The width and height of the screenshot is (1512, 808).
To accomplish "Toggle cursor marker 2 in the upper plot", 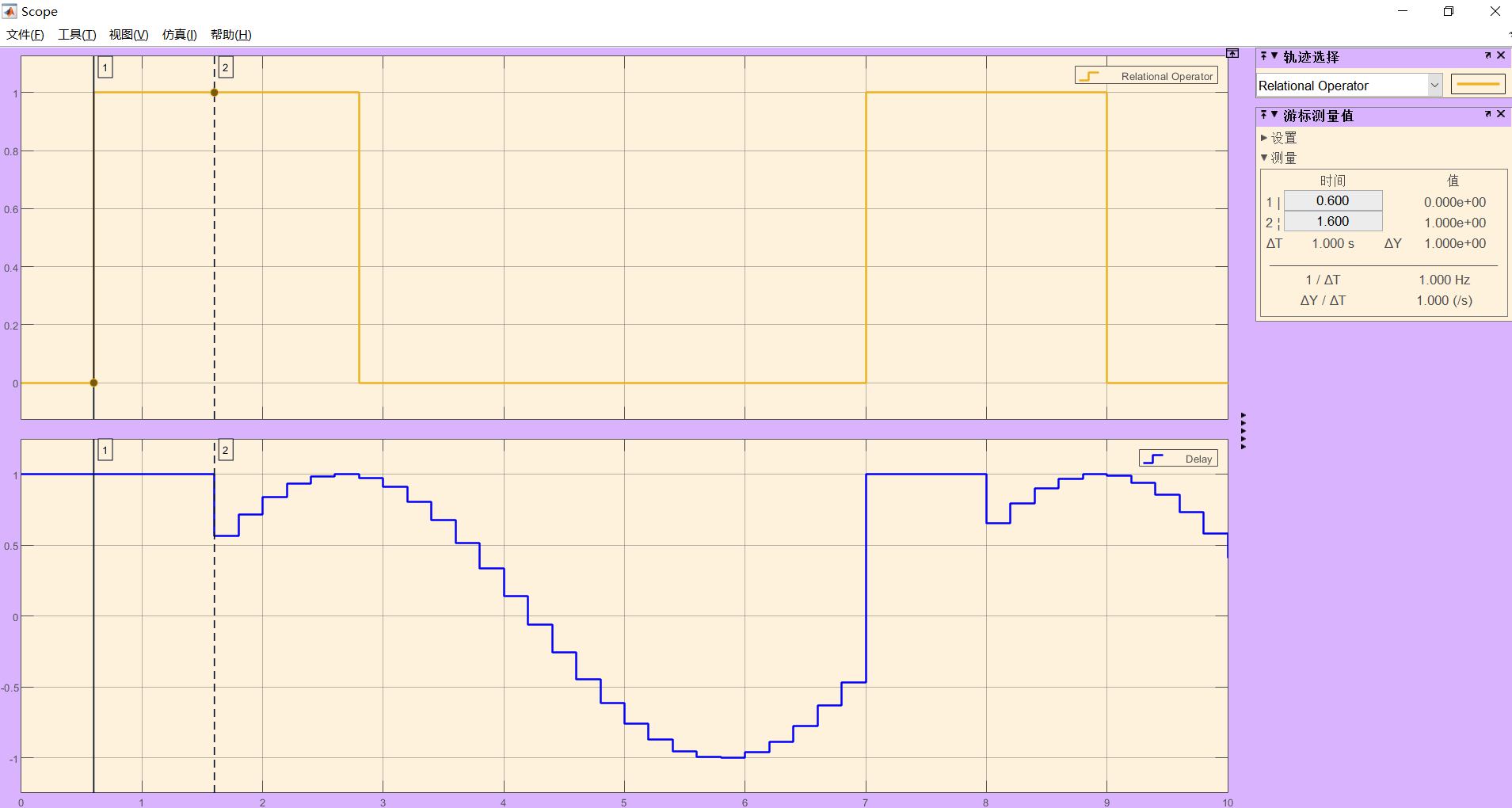I will 225,67.
